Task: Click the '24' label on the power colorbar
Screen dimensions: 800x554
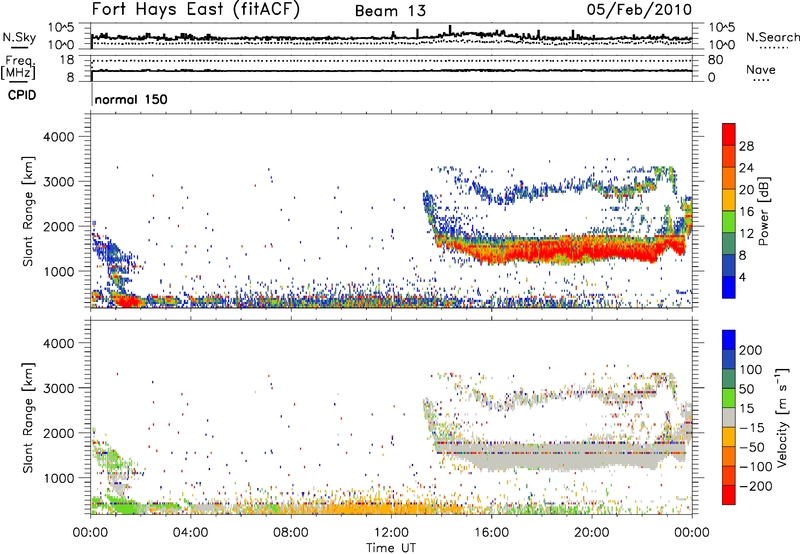Action: (x=746, y=168)
